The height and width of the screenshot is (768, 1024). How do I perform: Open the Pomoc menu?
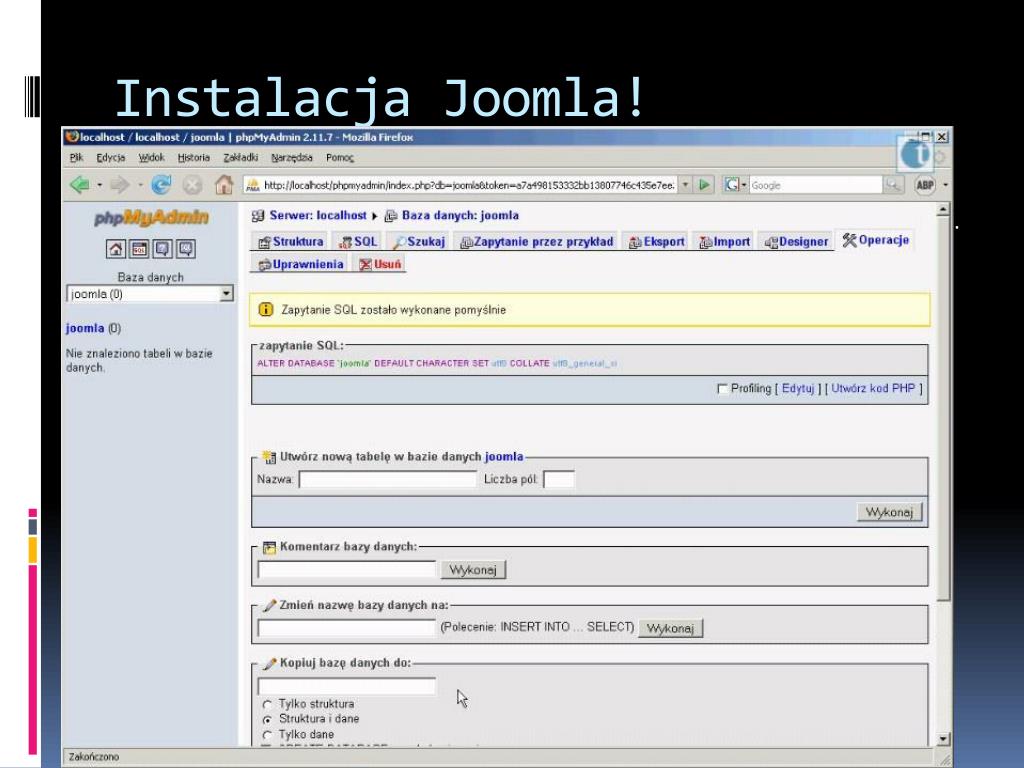coord(340,157)
